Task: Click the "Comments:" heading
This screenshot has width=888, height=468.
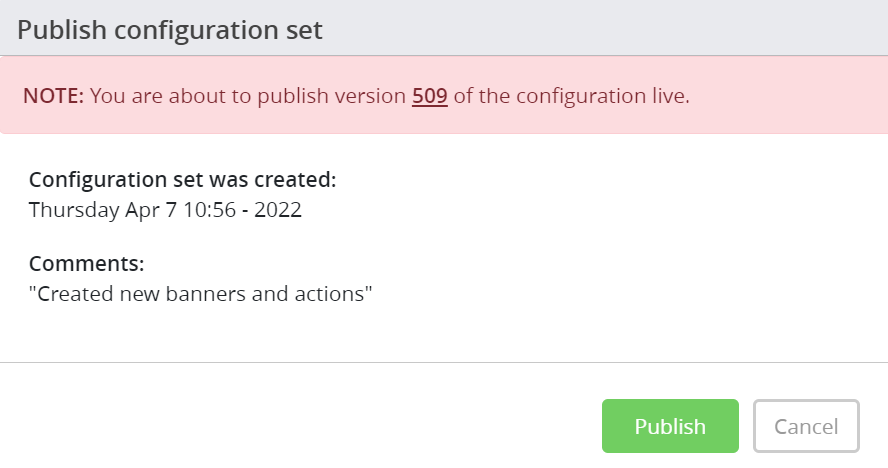Action: (87, 264)
